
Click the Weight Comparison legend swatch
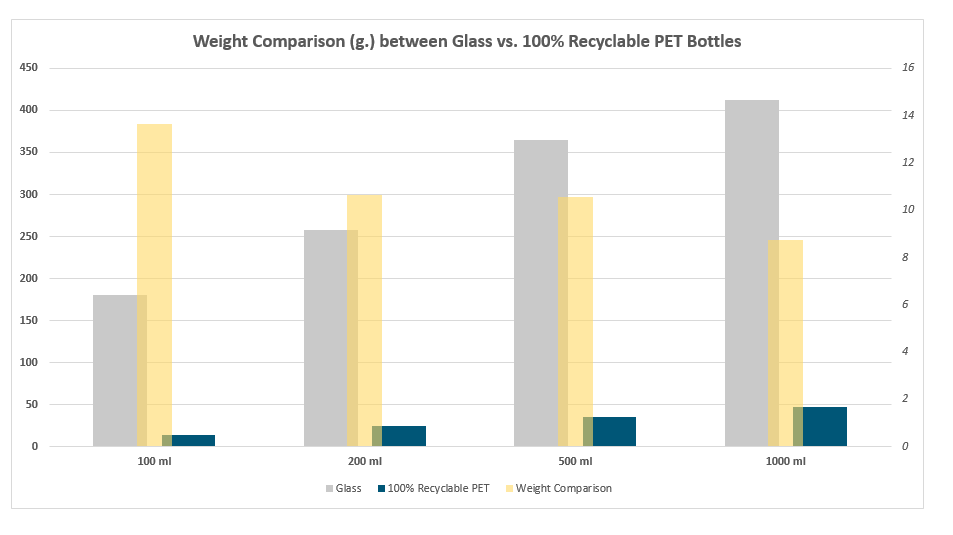pos(509,489)
